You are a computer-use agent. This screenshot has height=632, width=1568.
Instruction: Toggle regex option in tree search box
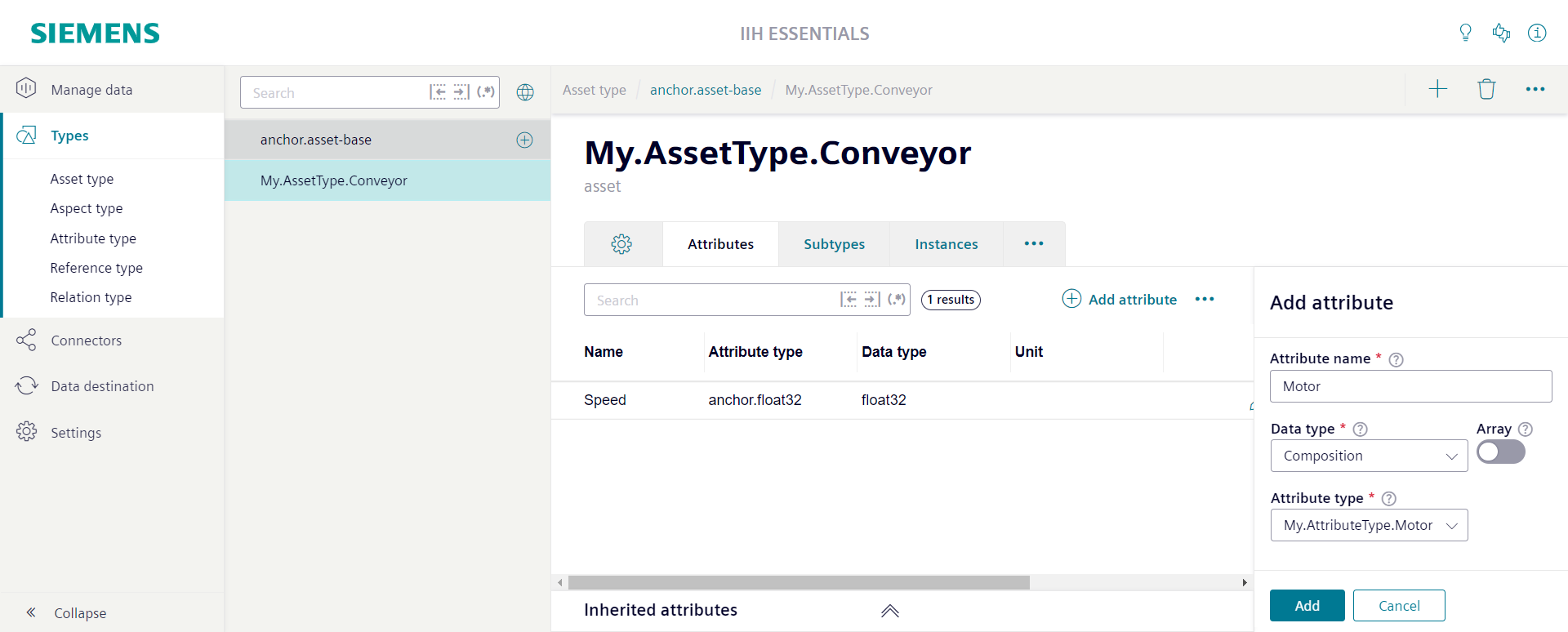tap(486, 92)
